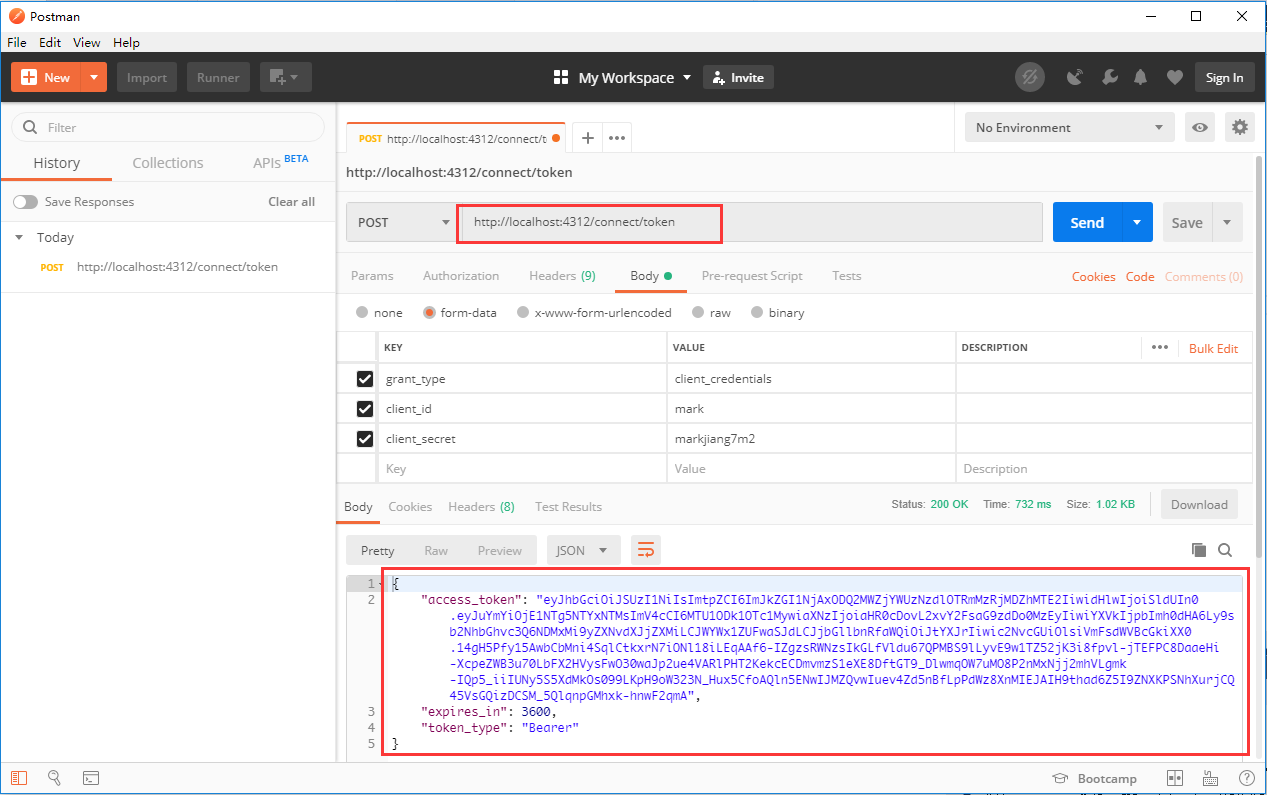Open the satellite capture requests icon
Viewport: 1267px width, 795px height.
[x=1075, y=77]
